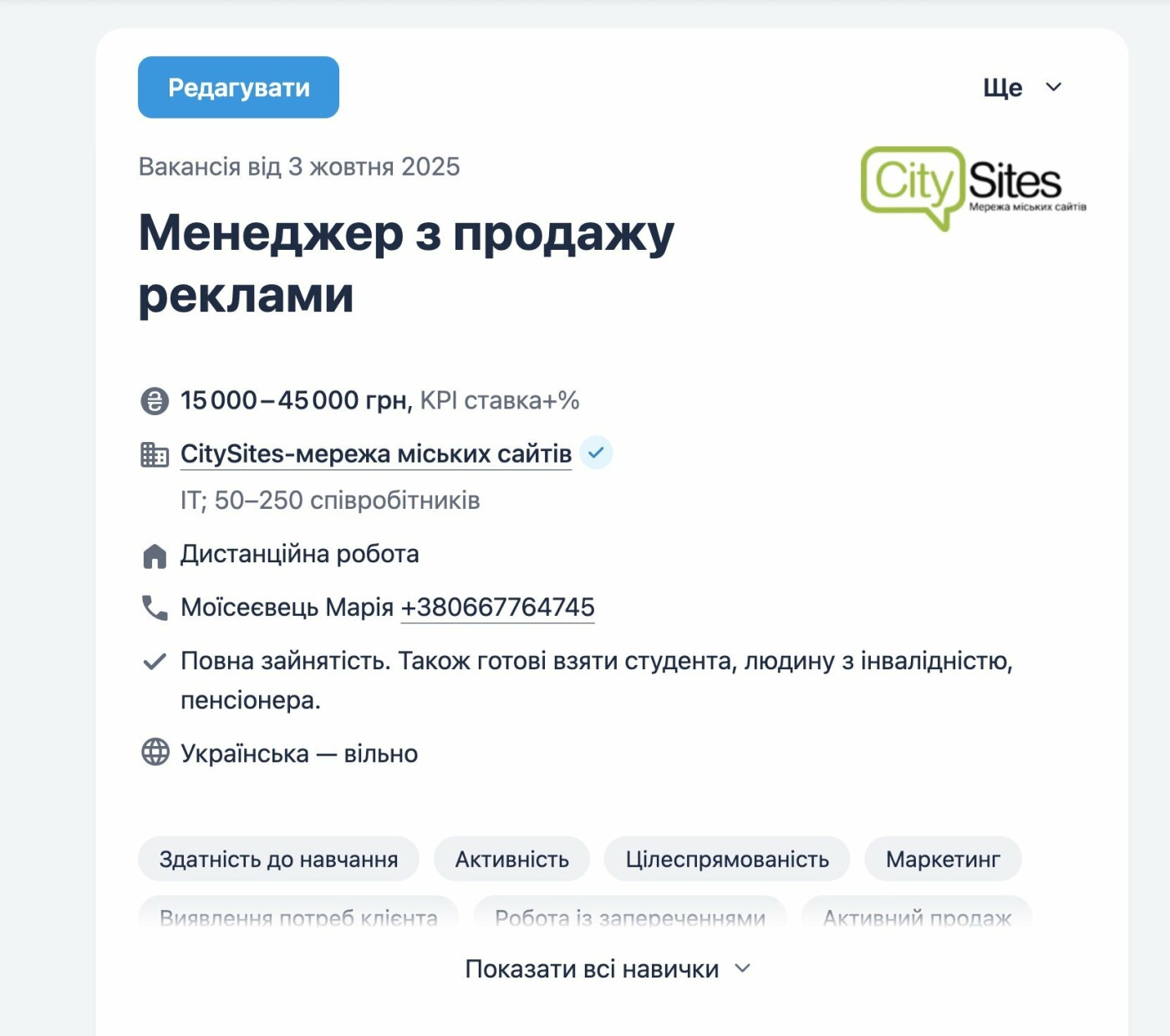Click the hryvnia salary icon
1170x1036 pixels.
click(155, 401)
